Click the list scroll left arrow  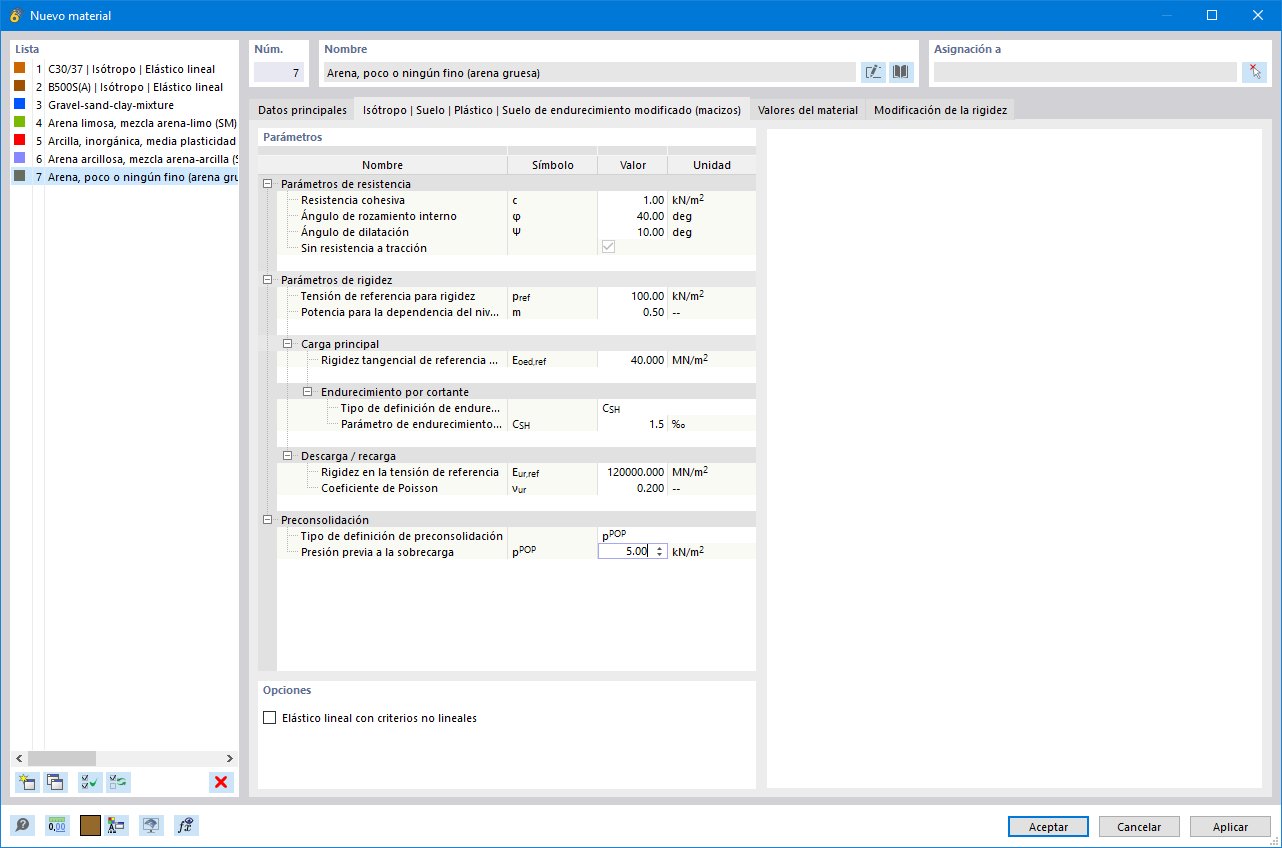pos(19,759)
